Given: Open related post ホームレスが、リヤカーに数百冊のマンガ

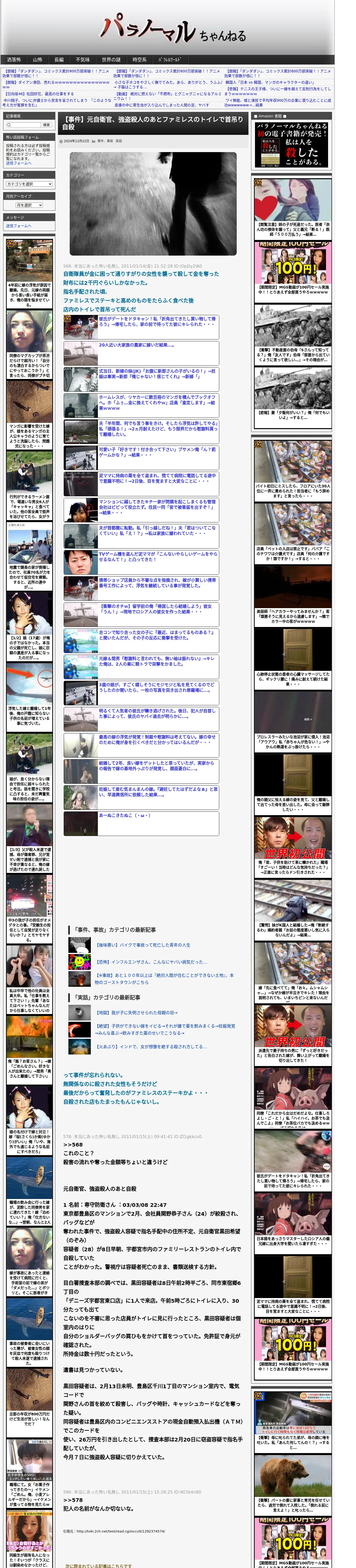Looking at the screenshot, I should point(157,402).
